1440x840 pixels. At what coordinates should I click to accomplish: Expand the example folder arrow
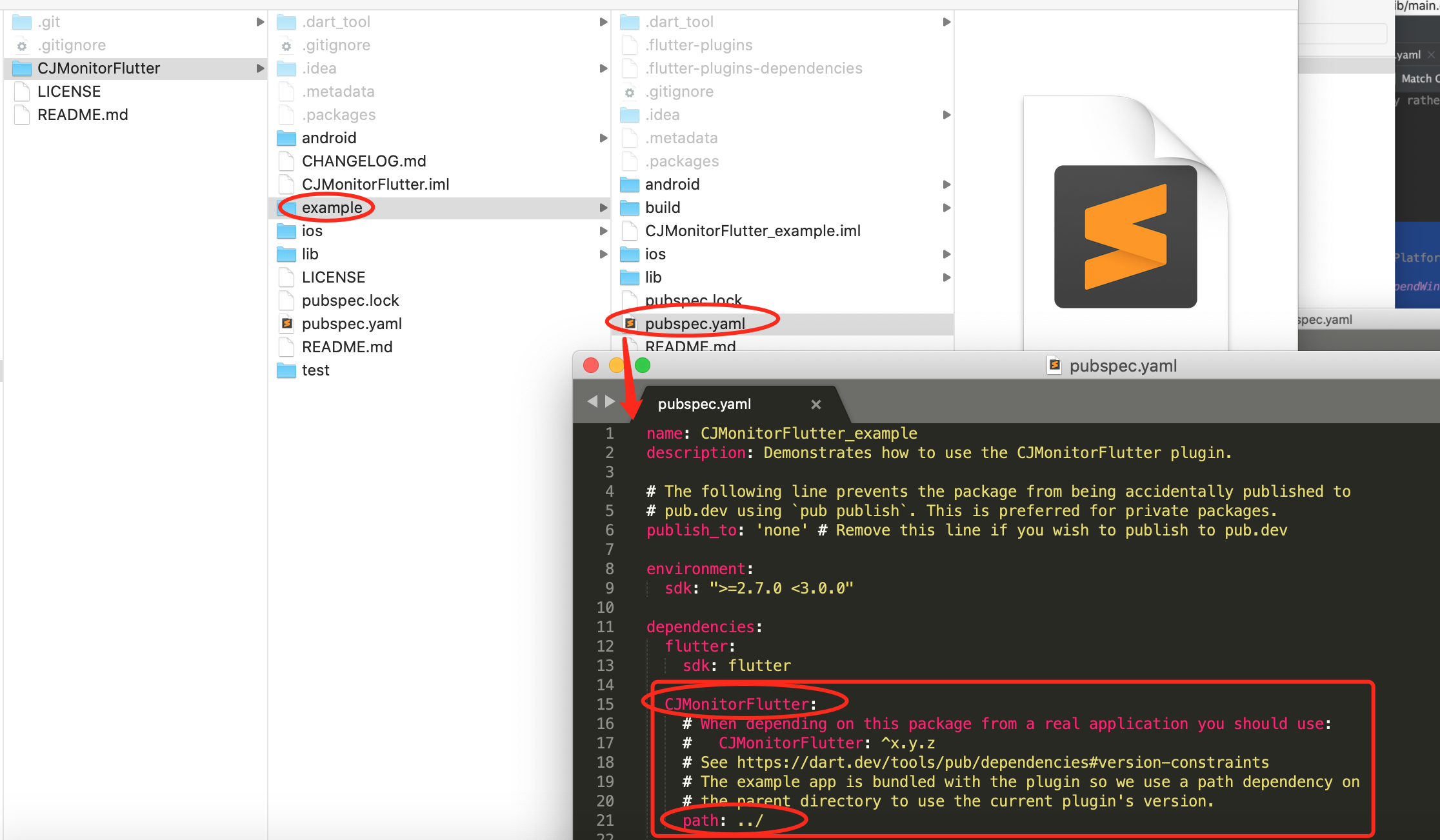point(603,208)
